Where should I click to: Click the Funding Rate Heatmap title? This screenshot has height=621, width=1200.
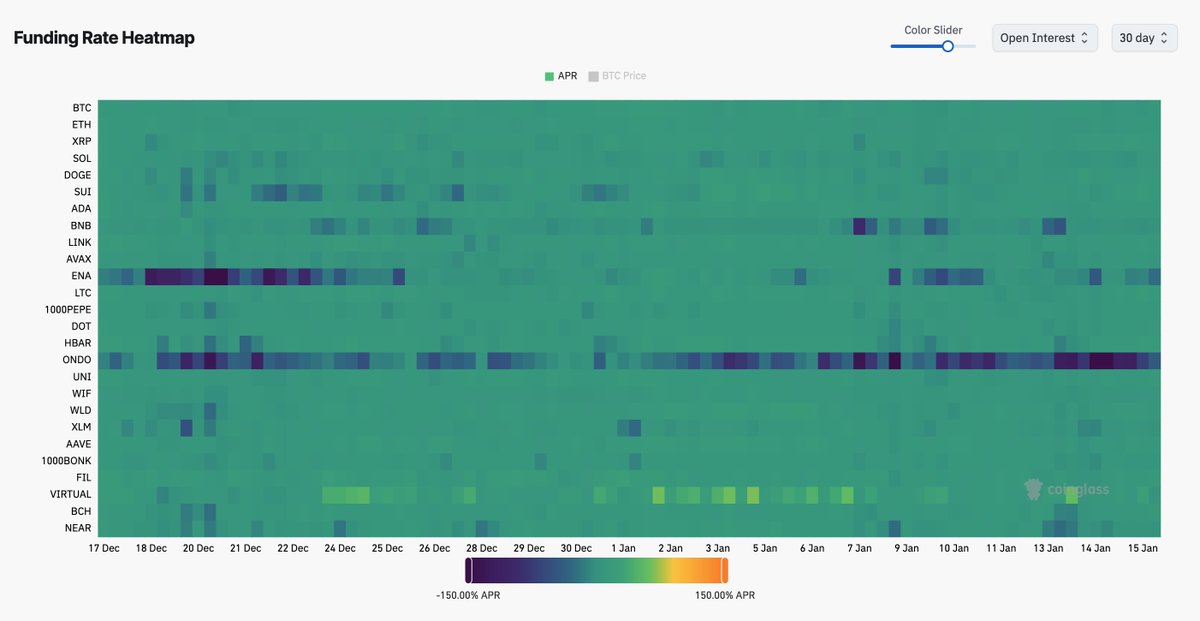[104, 38]
